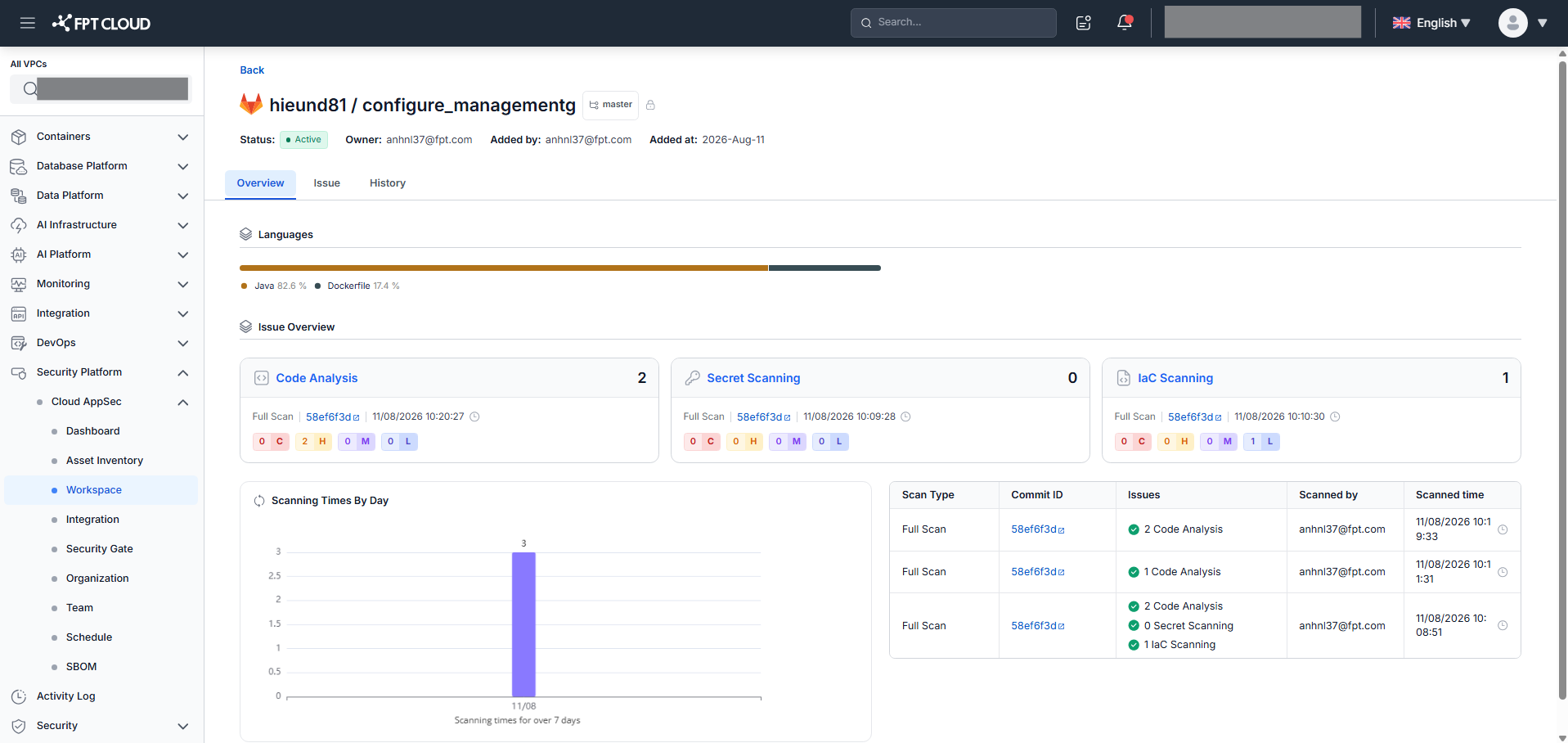Switch to the Overview tab
1568x743 pixels.
pyautogui.click(x=260, y=183)
